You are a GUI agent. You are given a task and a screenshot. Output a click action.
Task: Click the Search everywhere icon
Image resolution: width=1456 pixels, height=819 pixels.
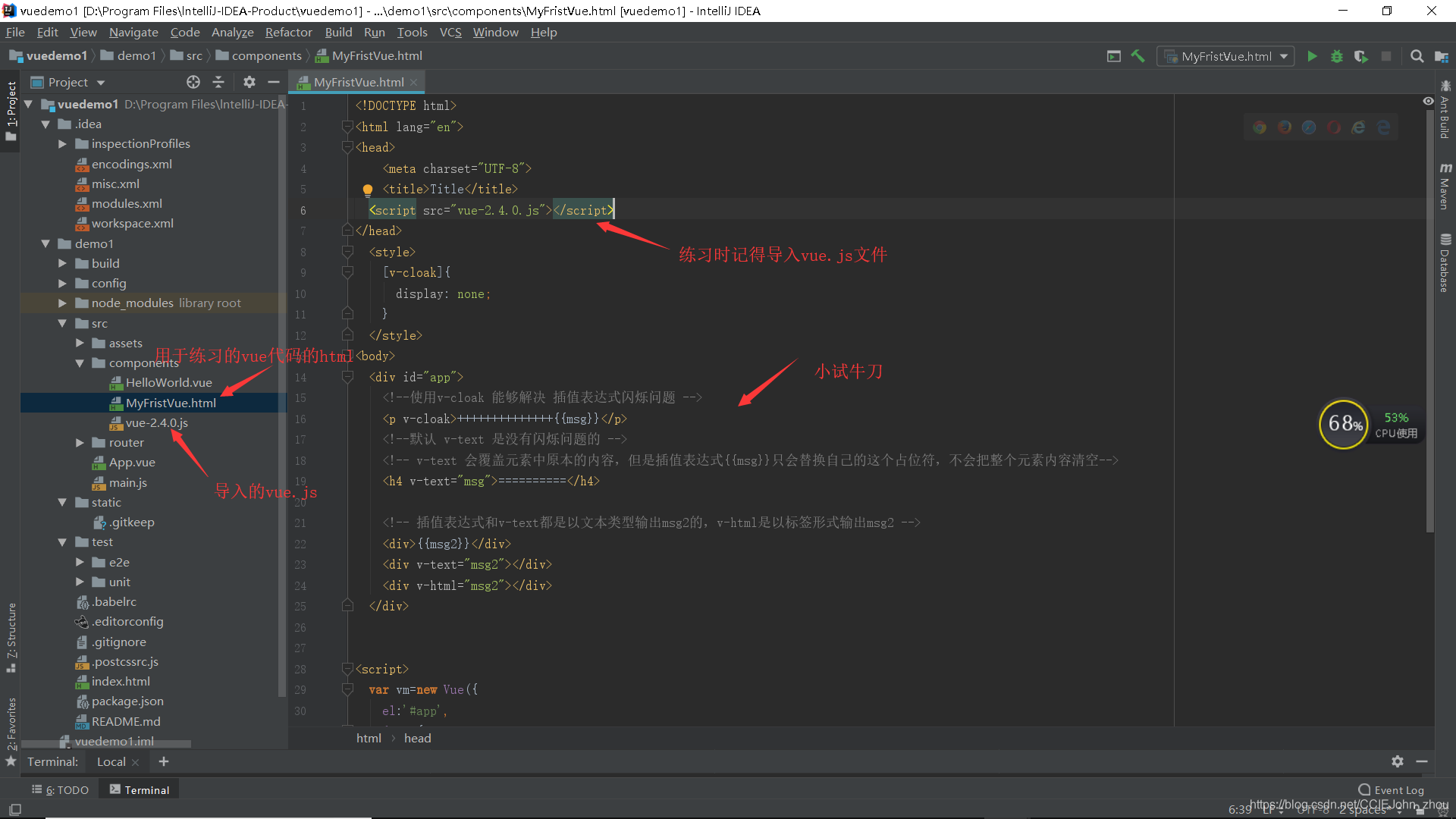tap(1419, 55)
